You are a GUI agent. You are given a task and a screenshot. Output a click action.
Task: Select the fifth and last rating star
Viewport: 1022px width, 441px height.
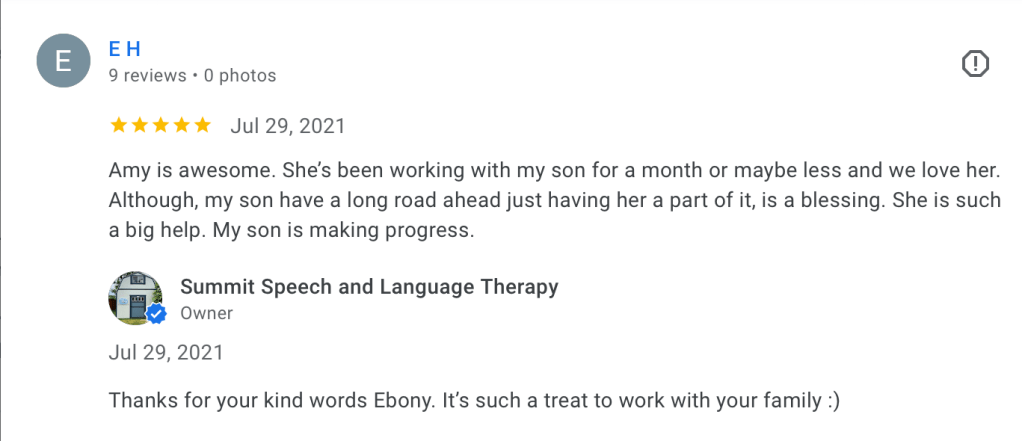click(202, 125)
